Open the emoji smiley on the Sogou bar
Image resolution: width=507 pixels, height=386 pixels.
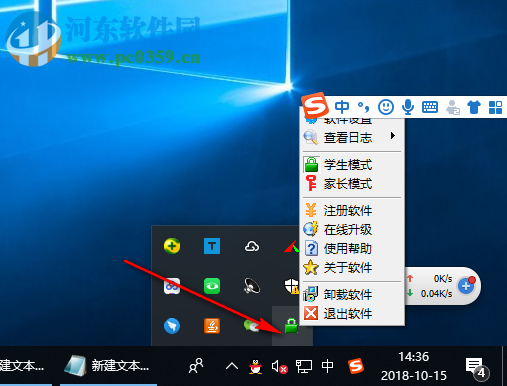pyautogui.click(x=386, y=107)
